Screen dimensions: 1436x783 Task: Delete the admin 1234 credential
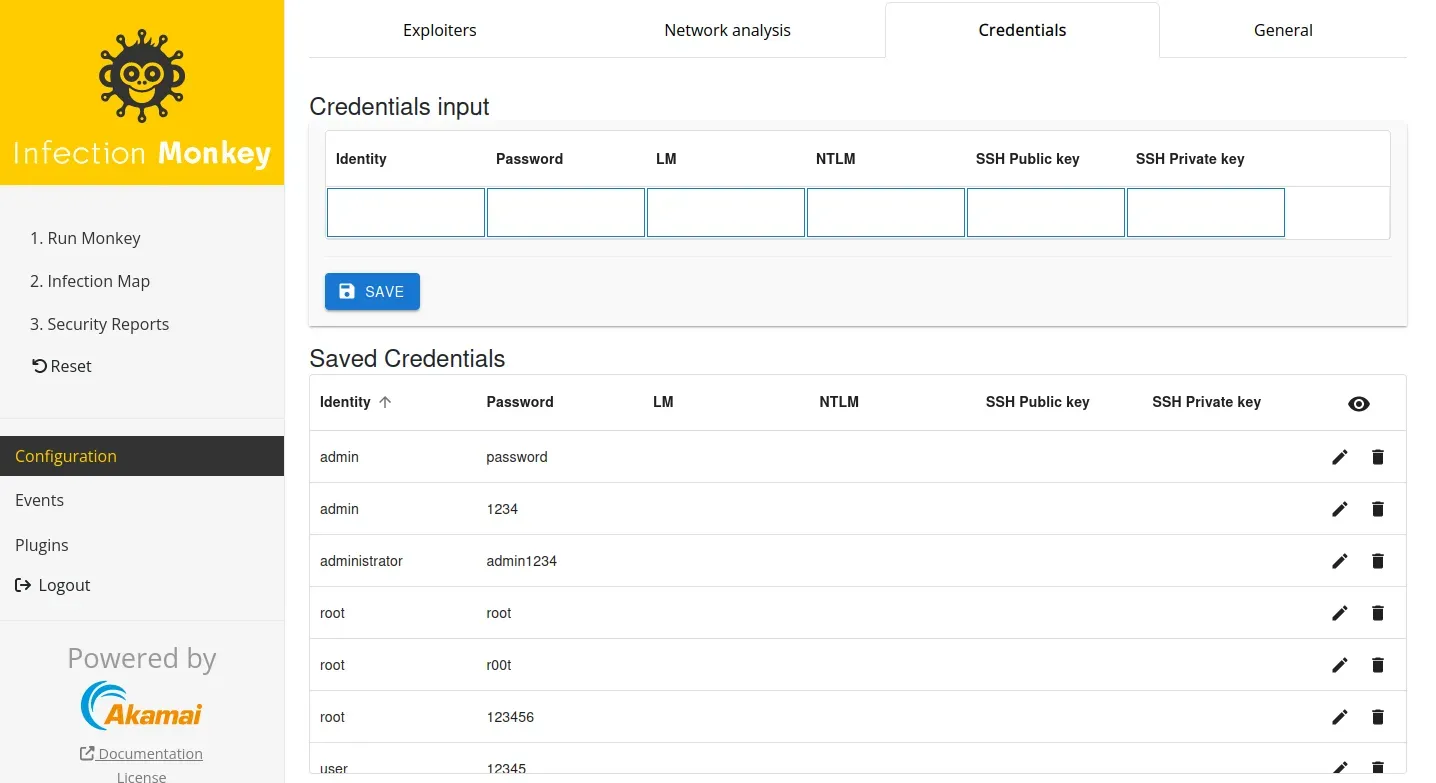point(1377,509)
